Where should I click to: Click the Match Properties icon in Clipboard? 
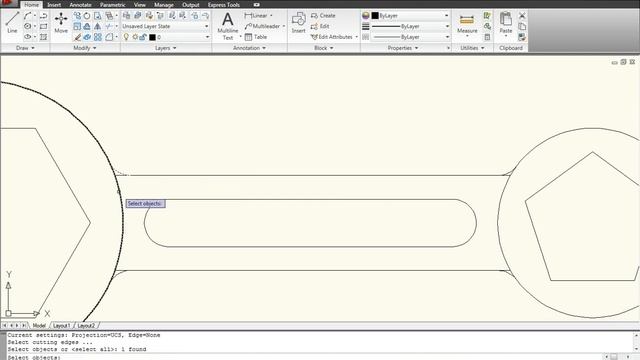point(522,37)
